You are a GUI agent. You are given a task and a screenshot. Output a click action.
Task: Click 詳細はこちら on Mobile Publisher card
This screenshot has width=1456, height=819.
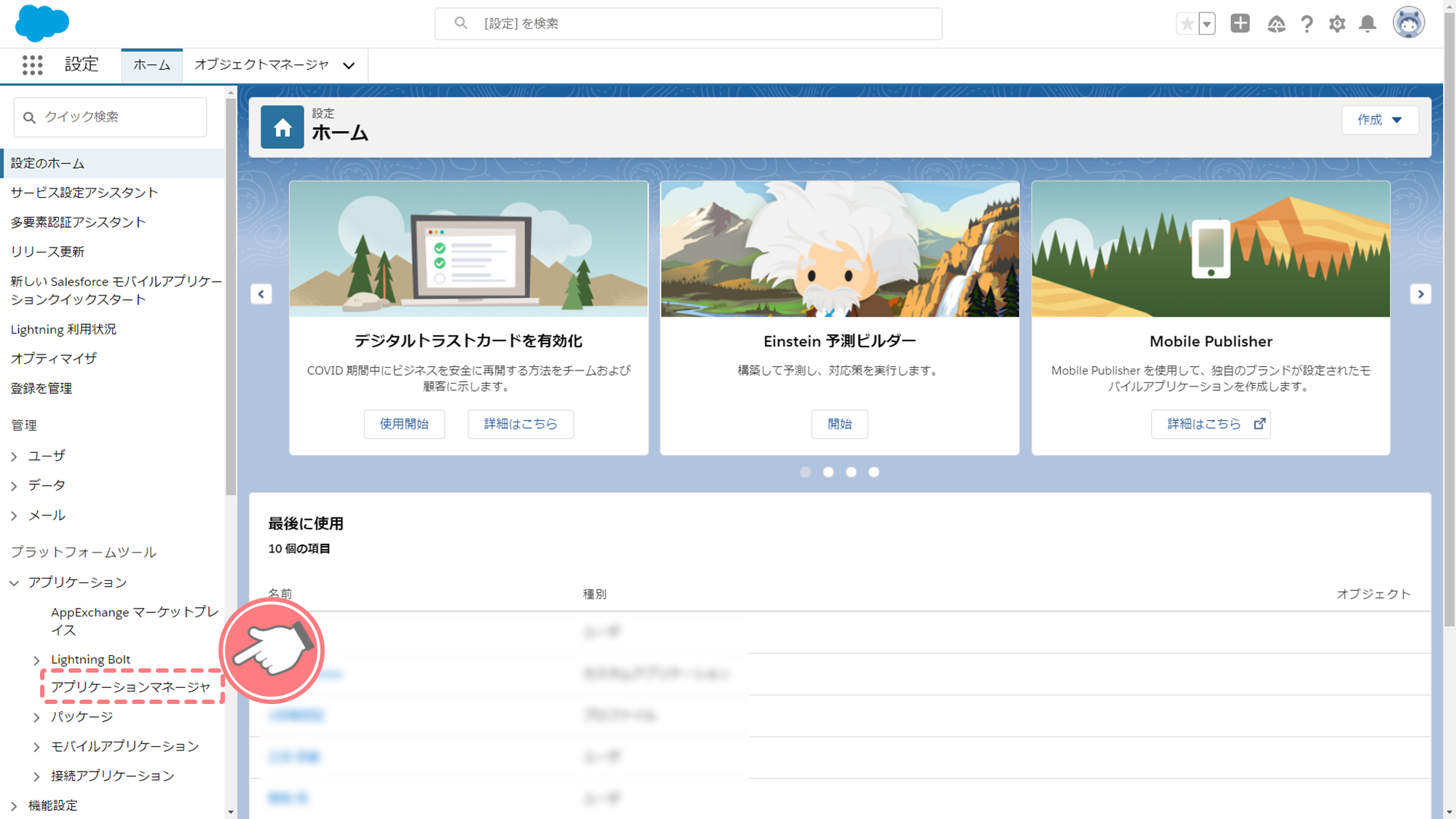(1211, 424)
